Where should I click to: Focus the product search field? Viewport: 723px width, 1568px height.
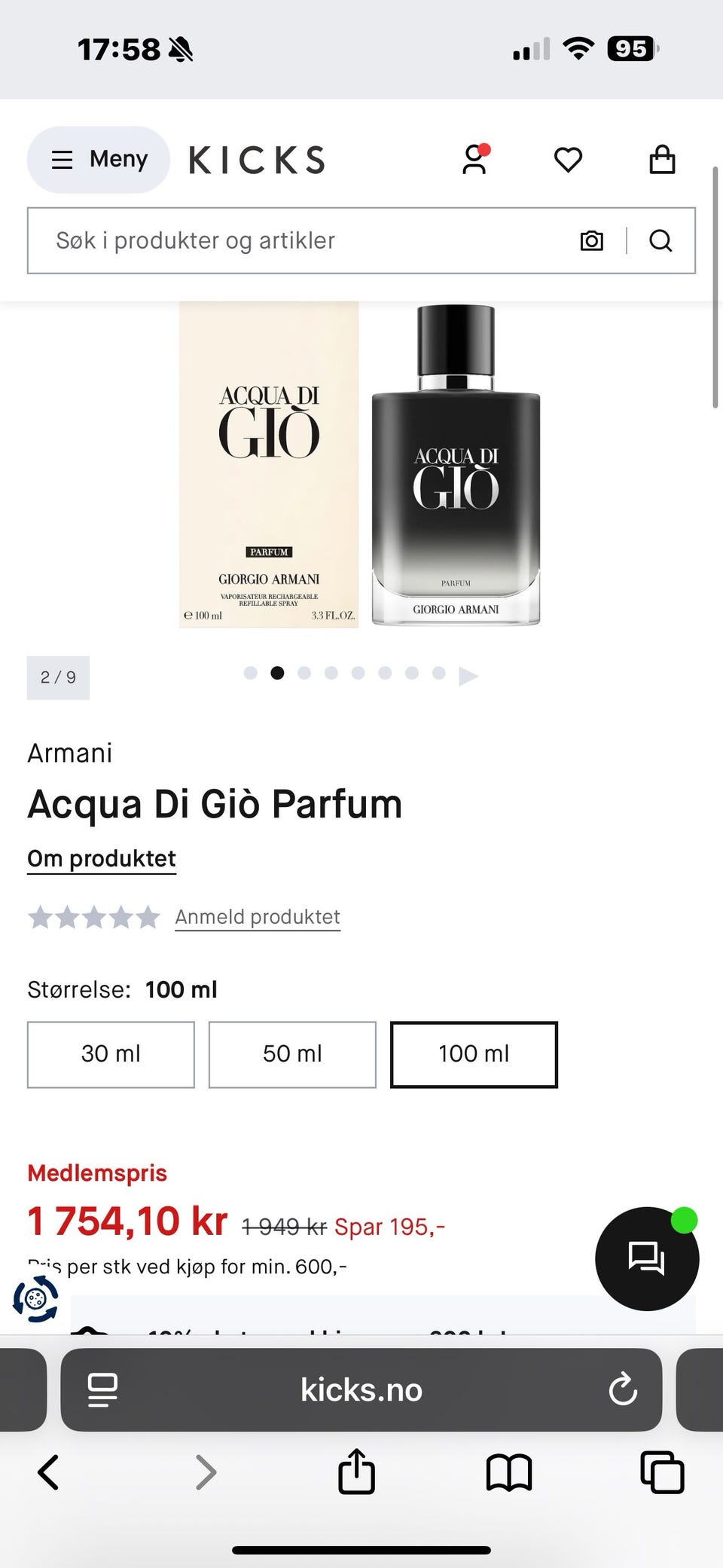pos(301,241)
